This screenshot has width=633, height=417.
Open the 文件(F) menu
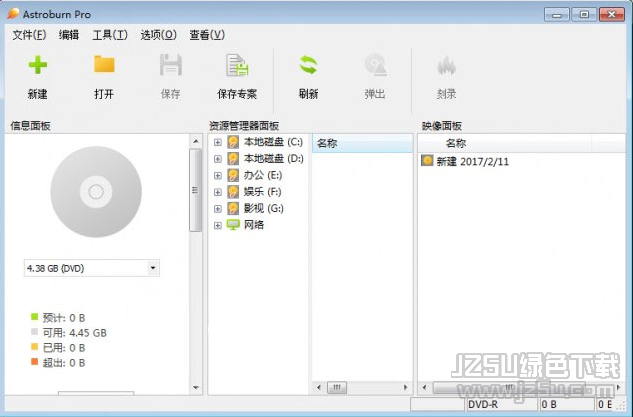29,35
